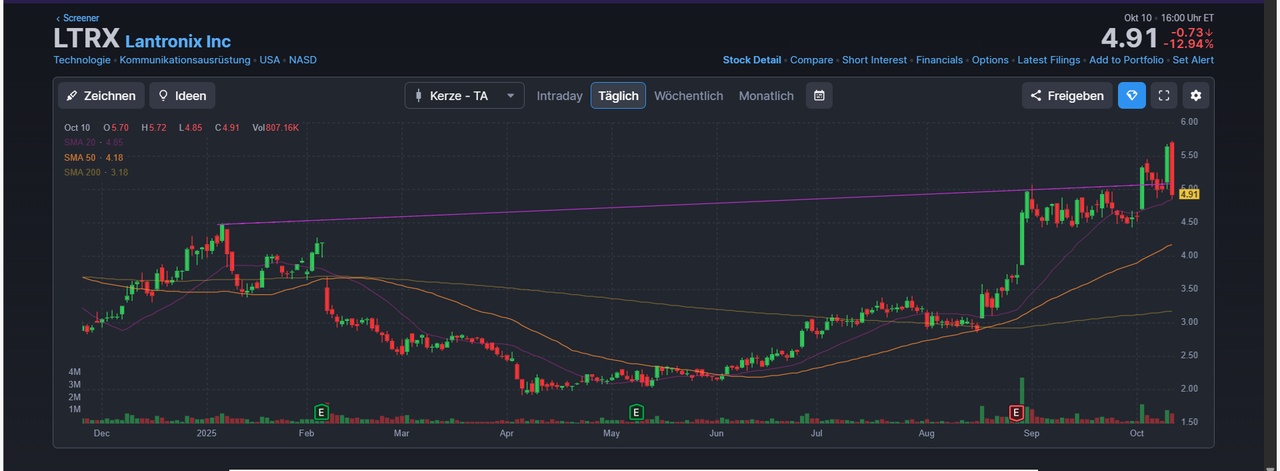Image resolution: width=1280 pixels, height=471 pixels.
Task: Enter fullscreen chart mode
Action: (x=1163, y=96)
